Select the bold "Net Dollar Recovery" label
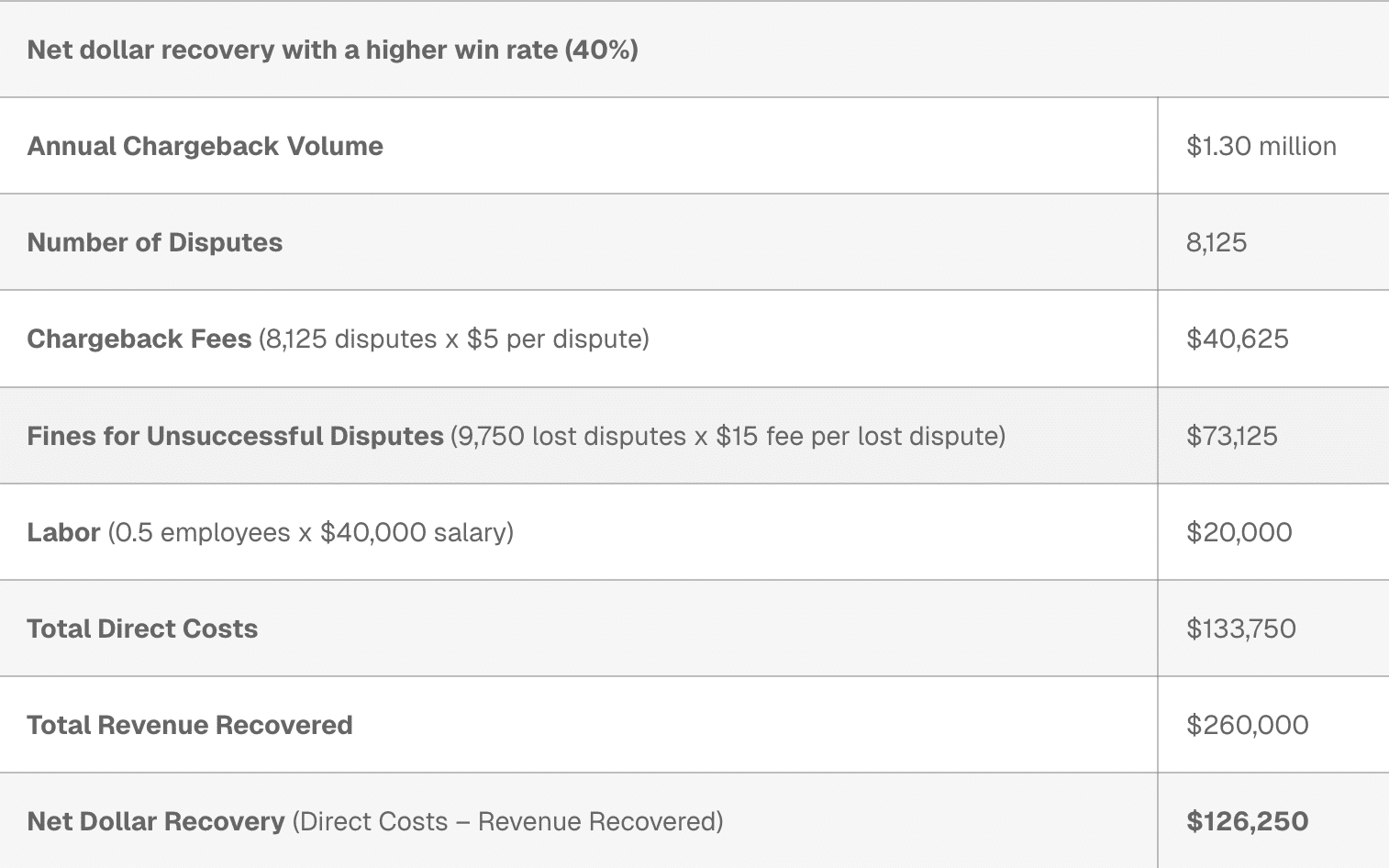1389x868 pixels. pyautogui.click(x=156, y=821)
